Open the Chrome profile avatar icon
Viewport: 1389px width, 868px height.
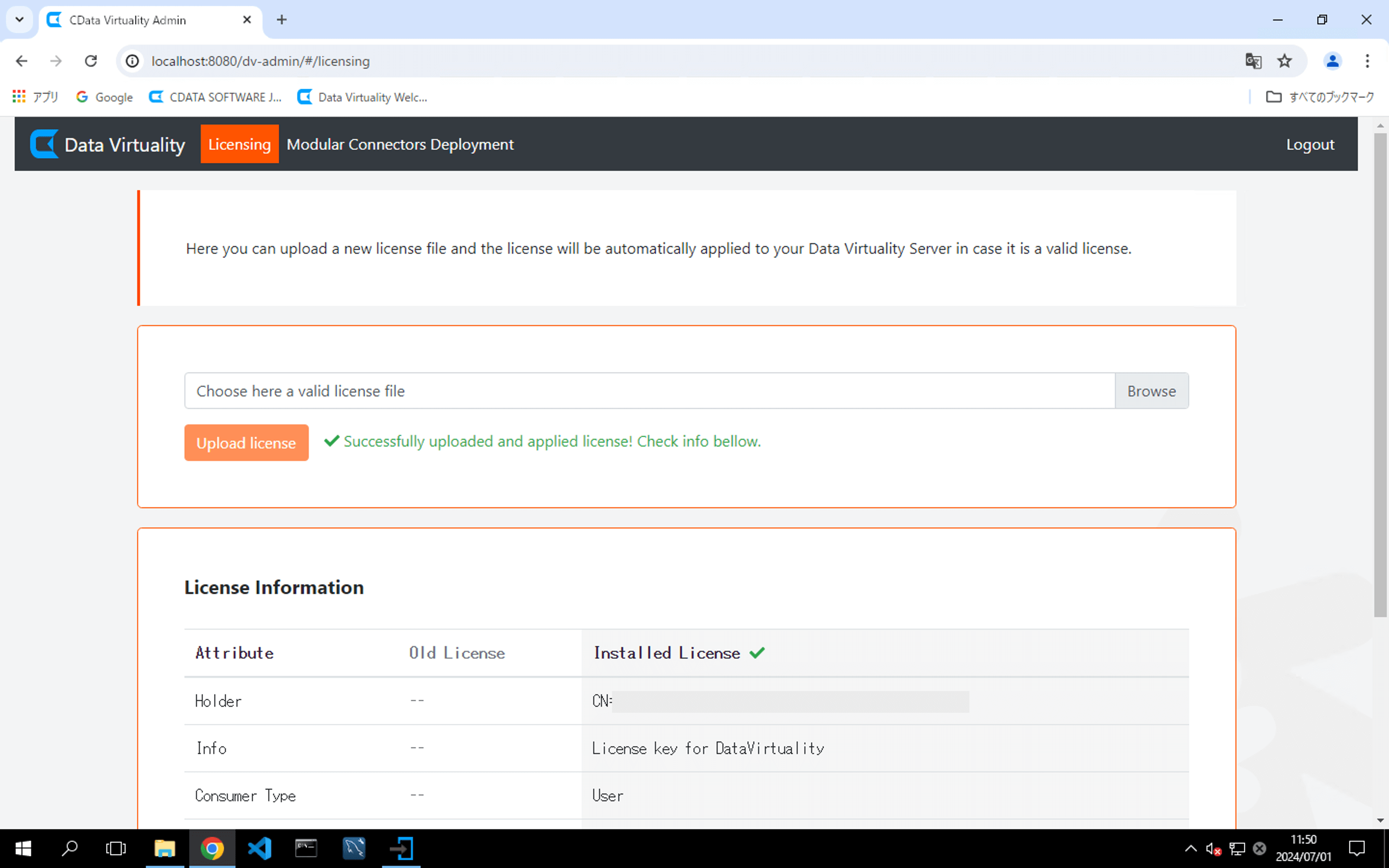(x=1332, y=61)
